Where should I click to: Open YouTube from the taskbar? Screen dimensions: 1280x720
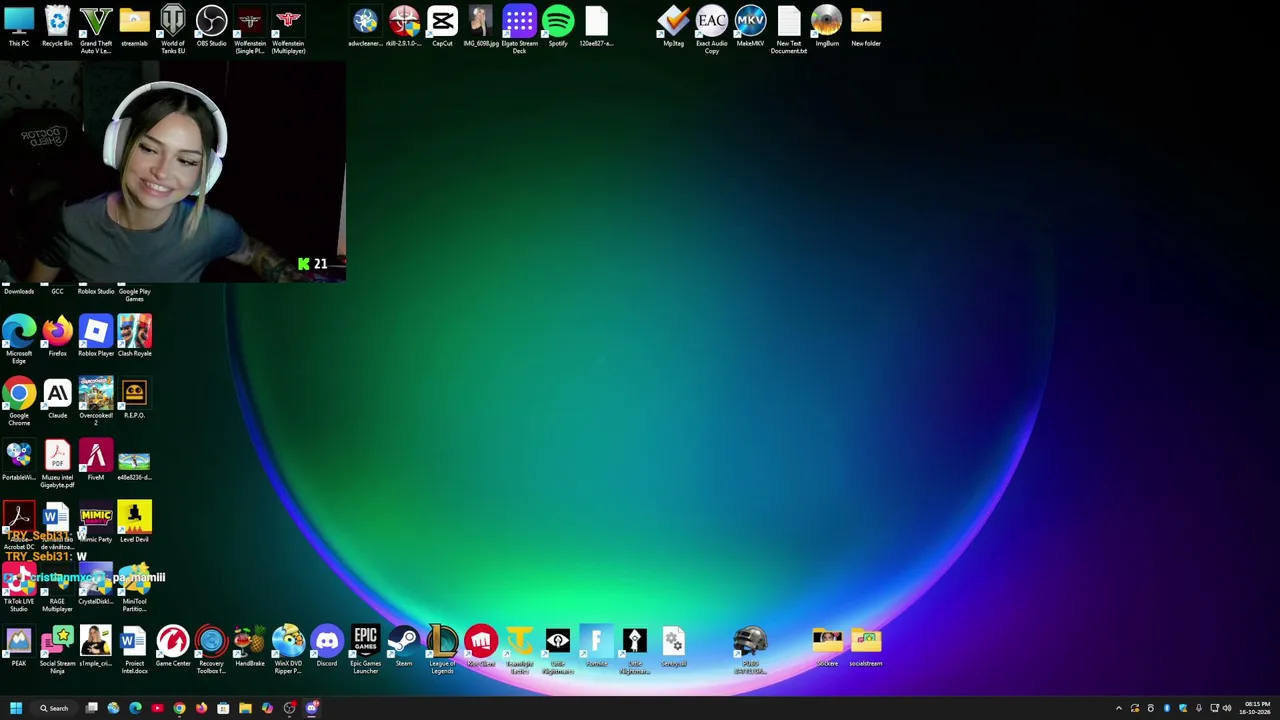157,708
